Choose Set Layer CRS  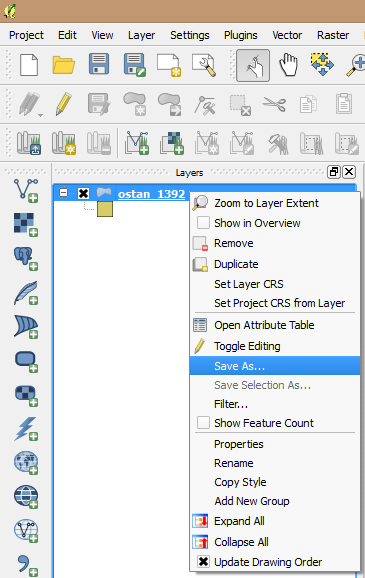point(275,284)
